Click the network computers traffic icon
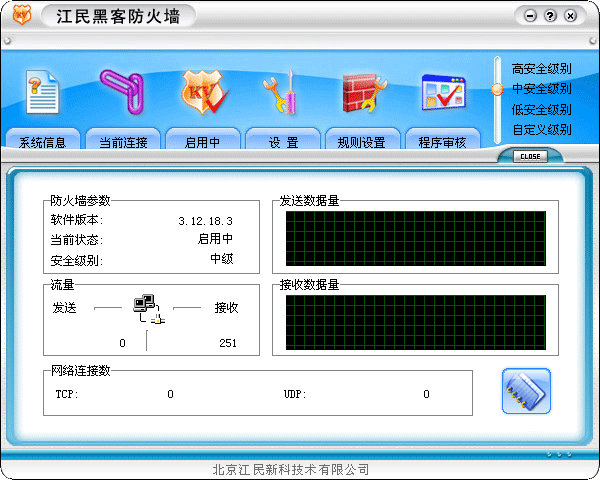This screenshot has width=600, height=480. [x=148, y=309]
